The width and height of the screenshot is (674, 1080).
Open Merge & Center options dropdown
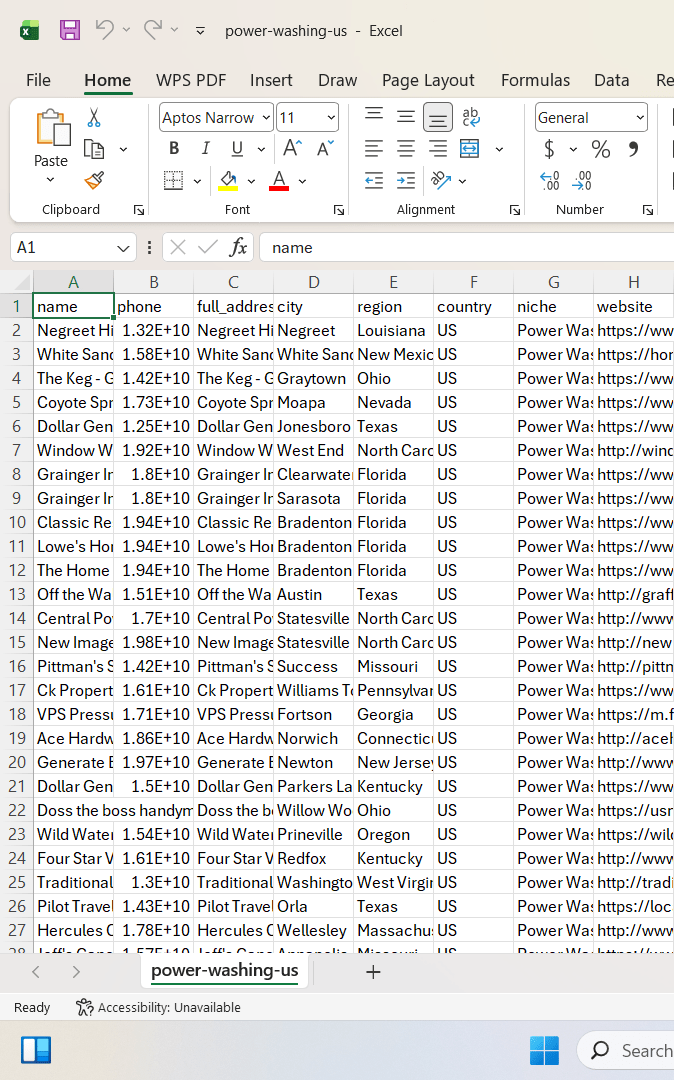[x=499, y=149]
